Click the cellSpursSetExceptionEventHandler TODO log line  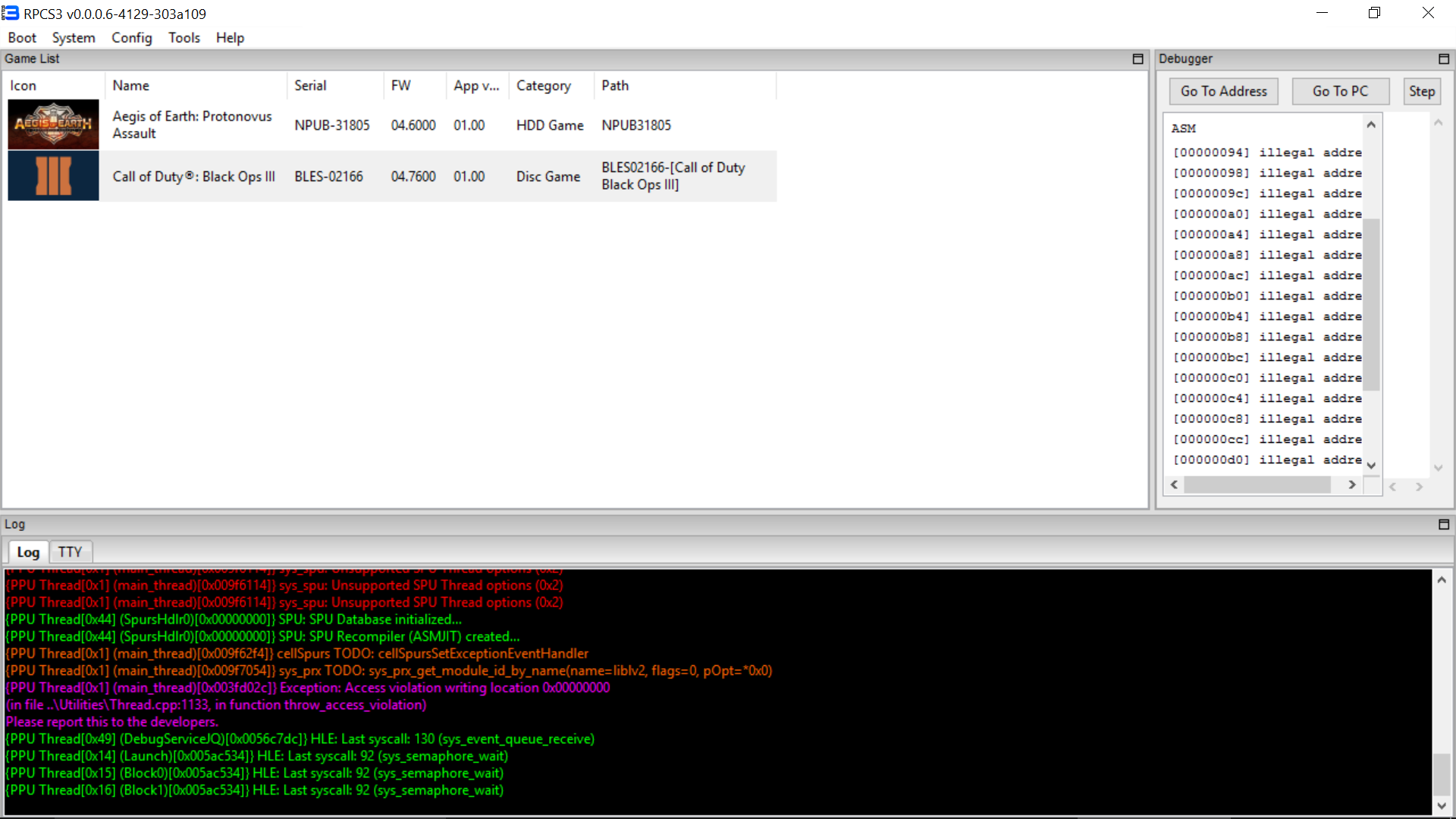point(297,654)
